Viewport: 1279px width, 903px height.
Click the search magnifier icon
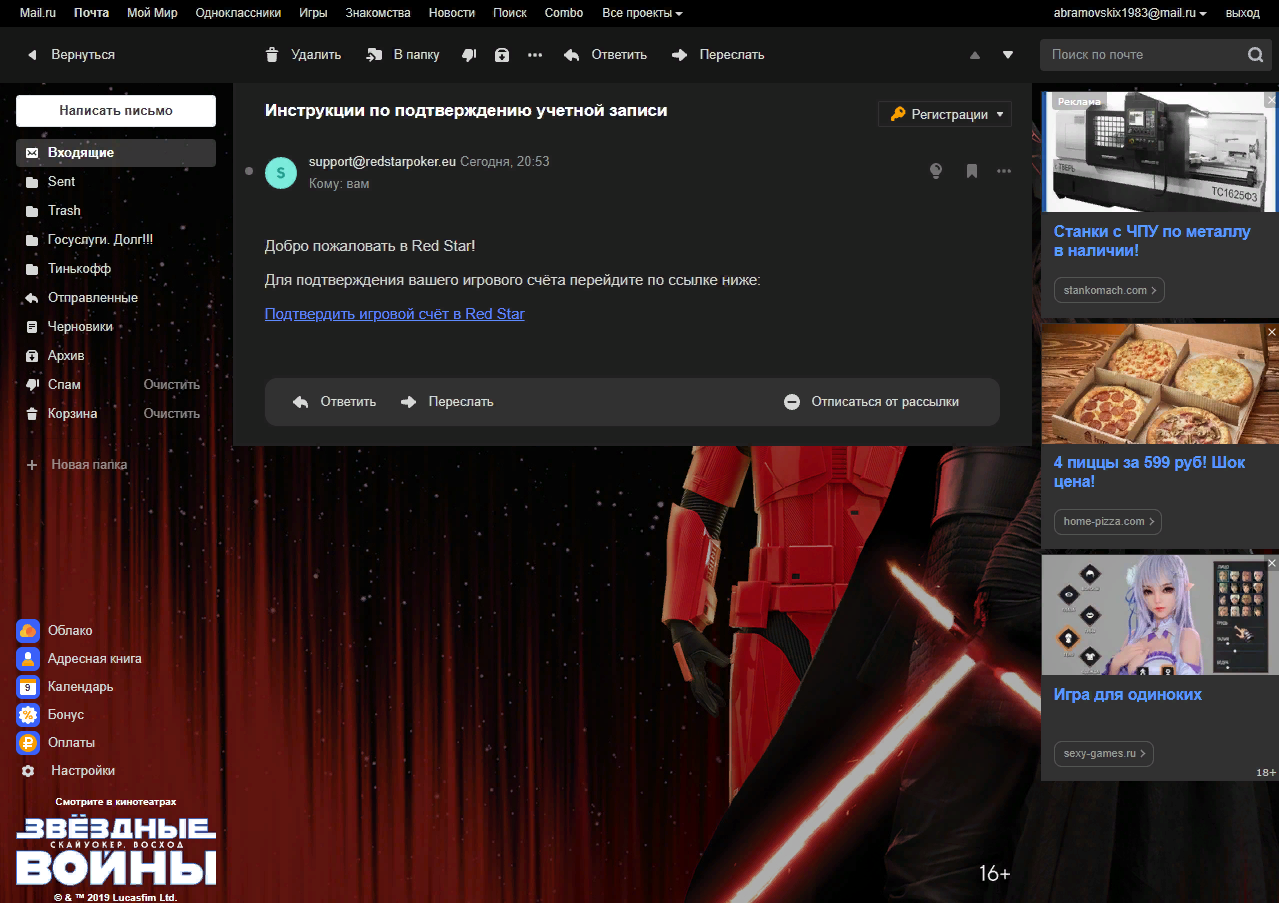(1255, 55)
